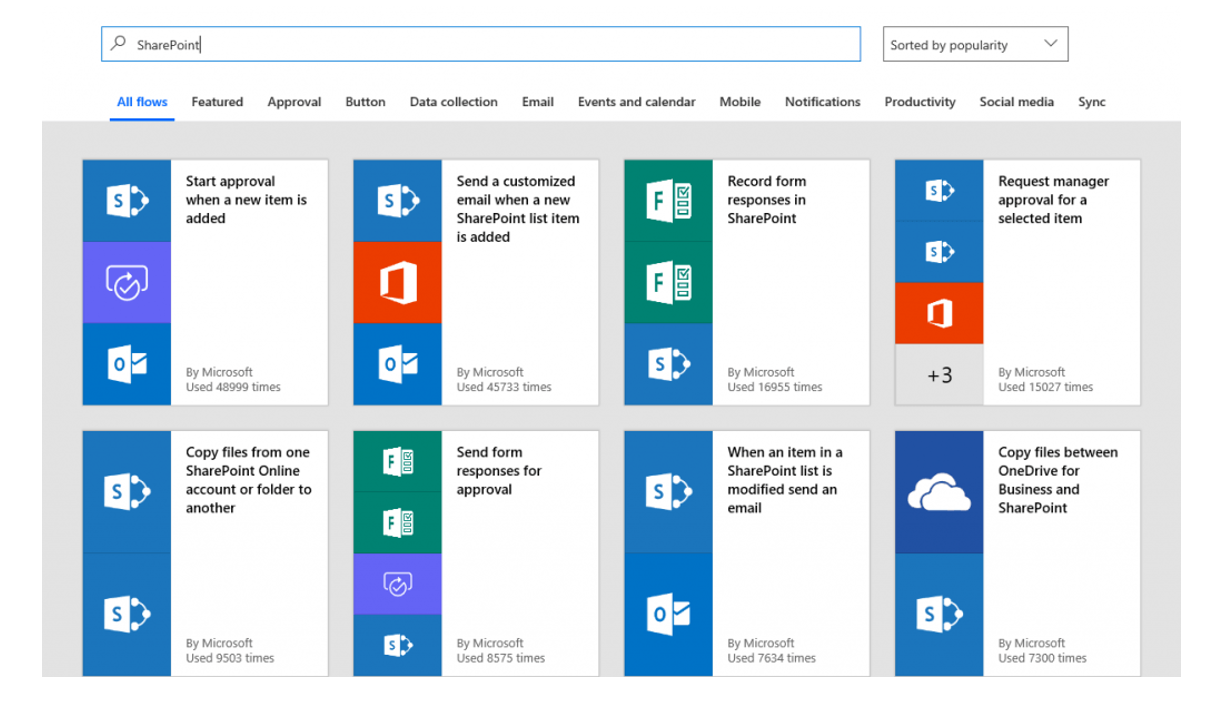Select Outlook icon on 'Send a customized email' card

coord(398,364)
